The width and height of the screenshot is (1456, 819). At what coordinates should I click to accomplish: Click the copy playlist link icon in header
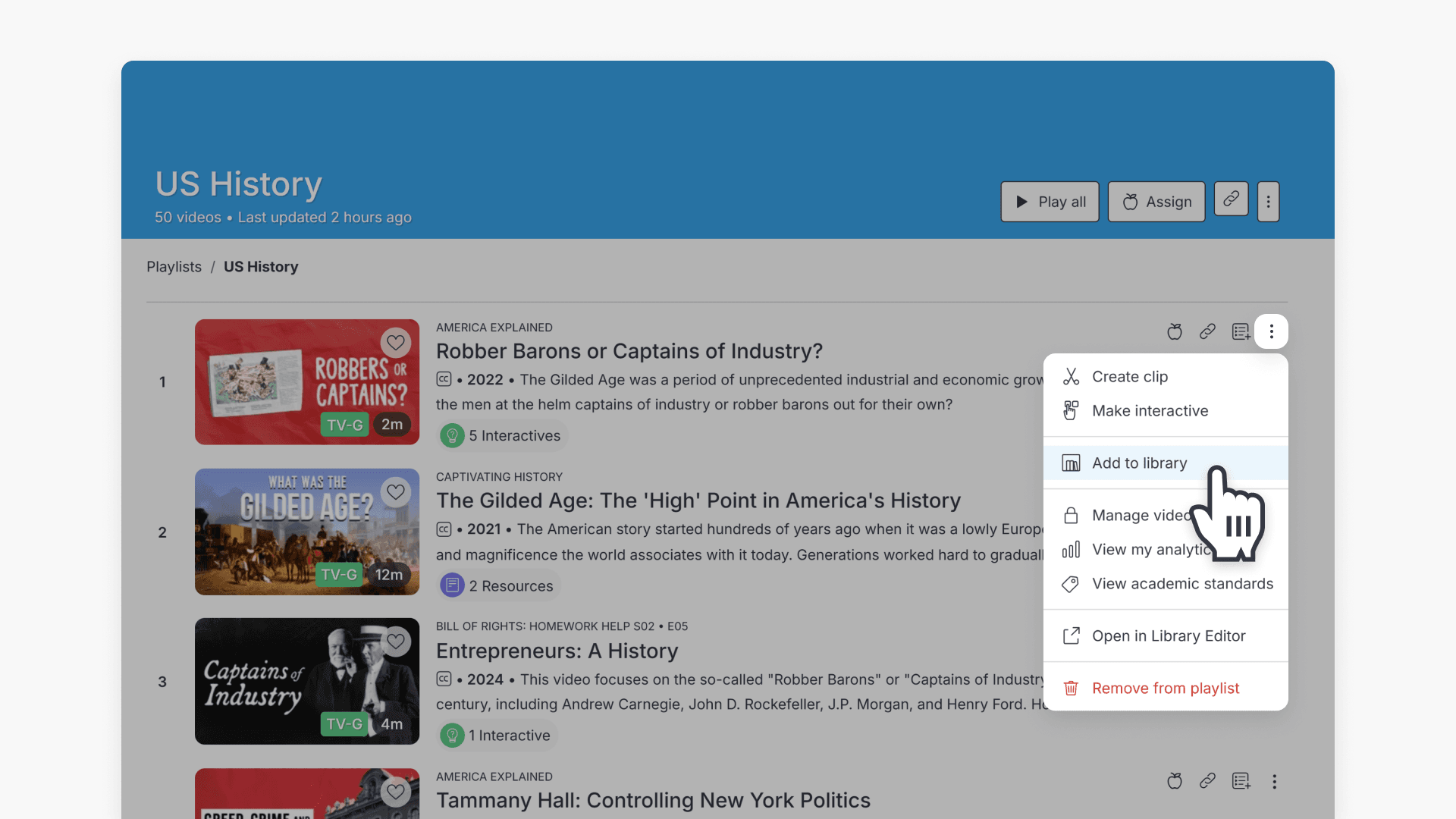1231,199
